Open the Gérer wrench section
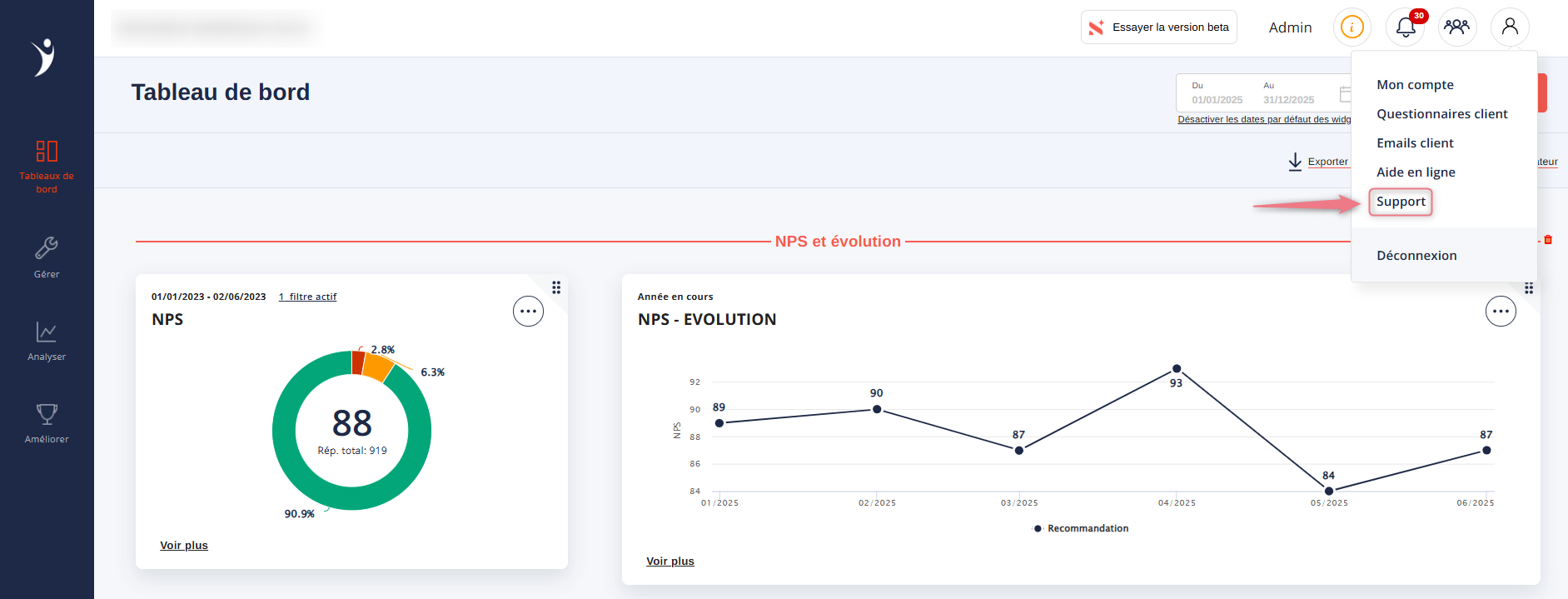 tap(47, 257)
